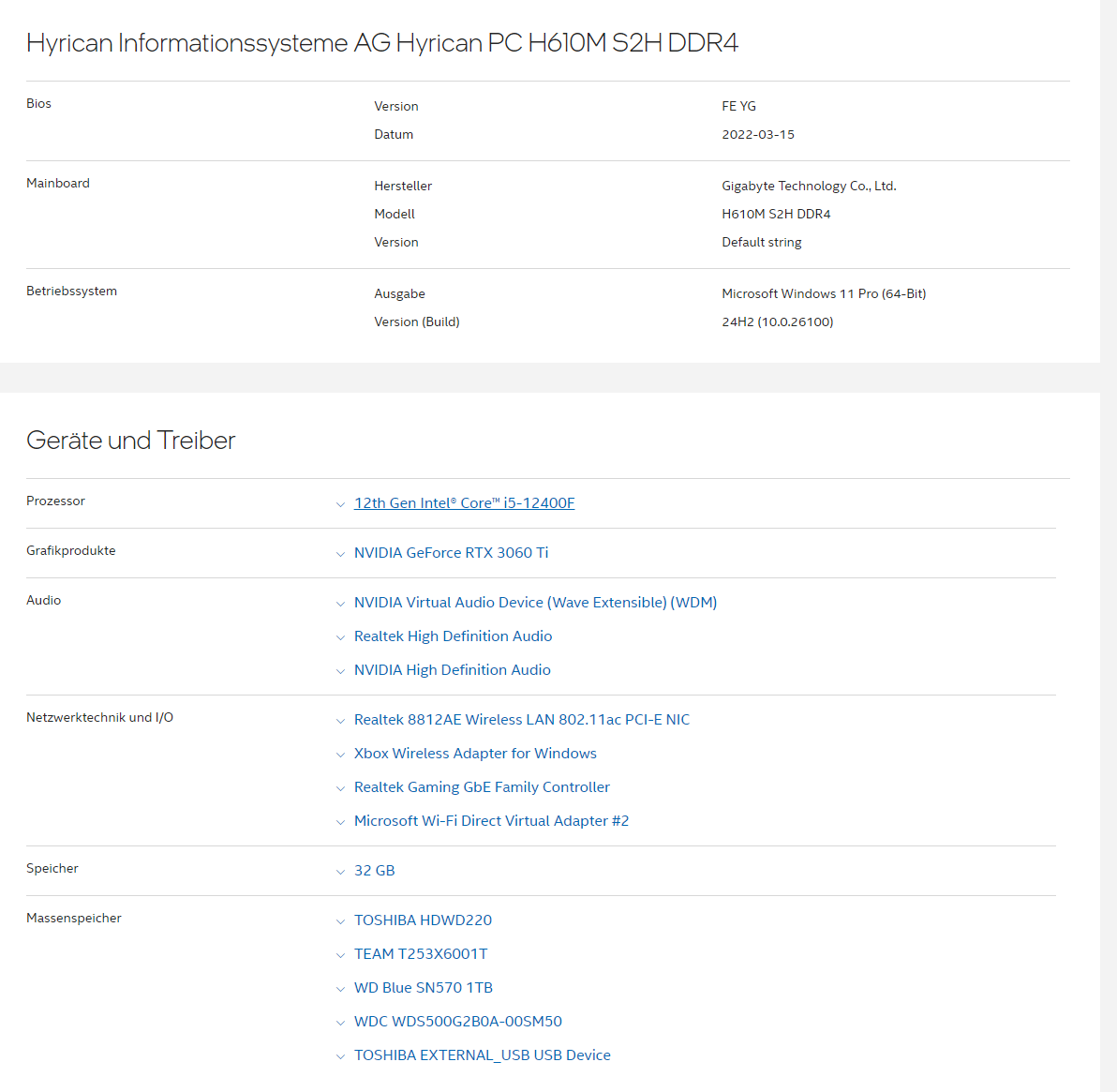
Task: Click the Bios section label
Action: (38, 103)
